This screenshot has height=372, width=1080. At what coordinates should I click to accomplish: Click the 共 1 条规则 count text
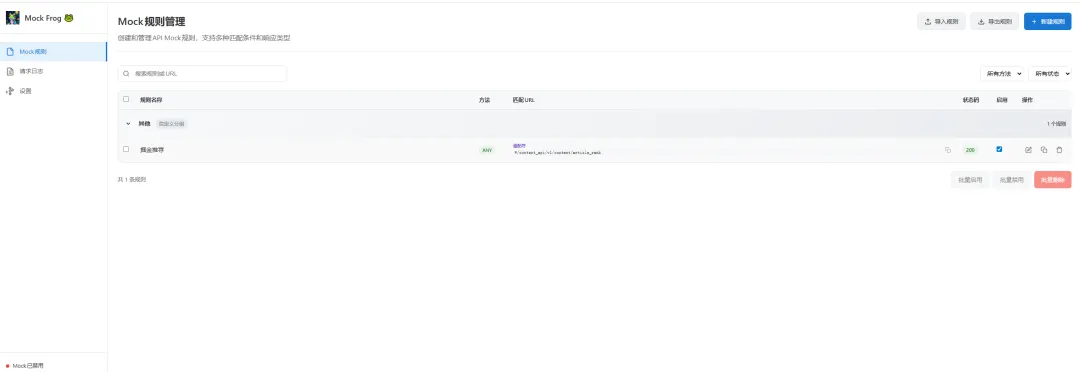[x=132, y=180]
